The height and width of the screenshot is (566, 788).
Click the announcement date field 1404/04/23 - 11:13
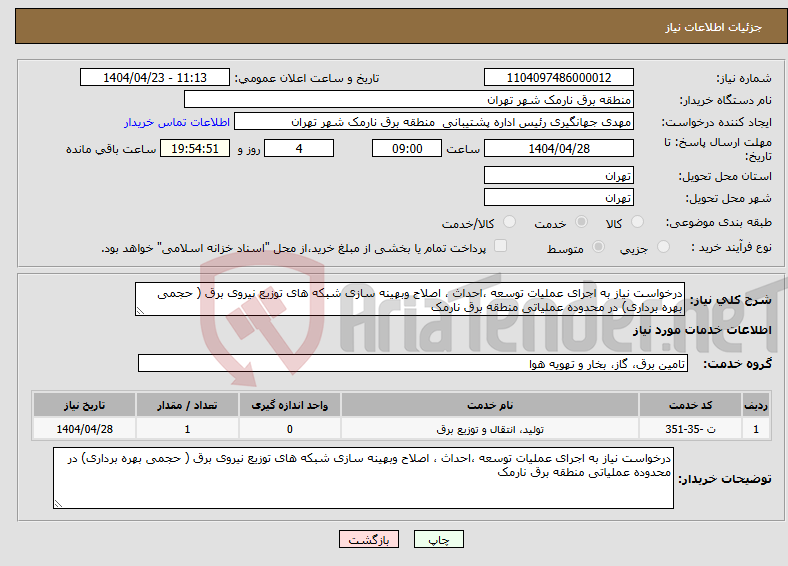click(155, 77)
